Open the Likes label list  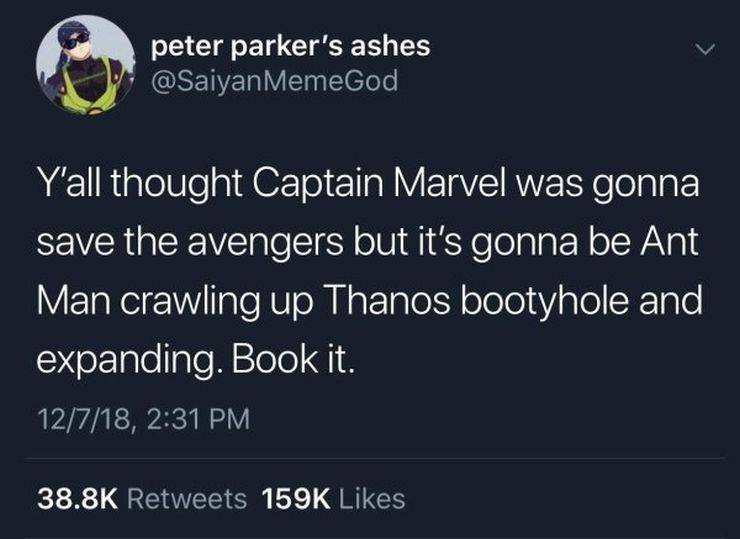pos(372,499)
